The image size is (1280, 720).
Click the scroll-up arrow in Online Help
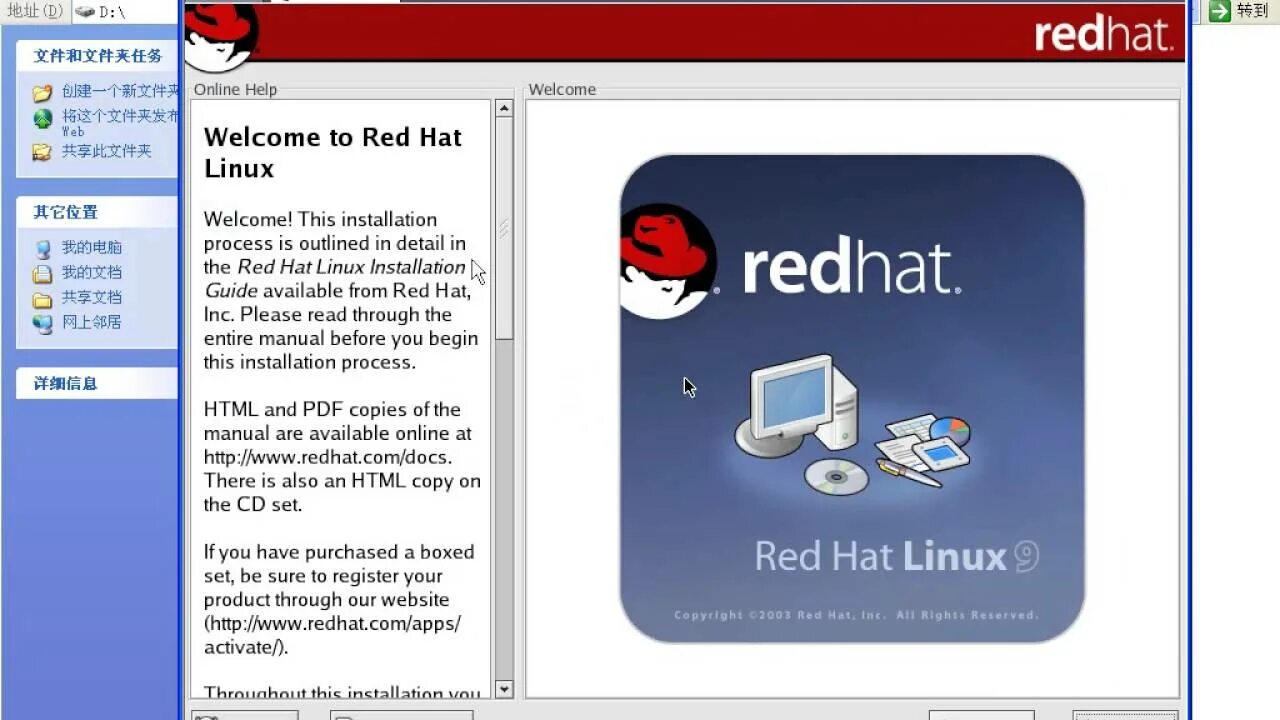pyautogui.click(x=504, y=108)
